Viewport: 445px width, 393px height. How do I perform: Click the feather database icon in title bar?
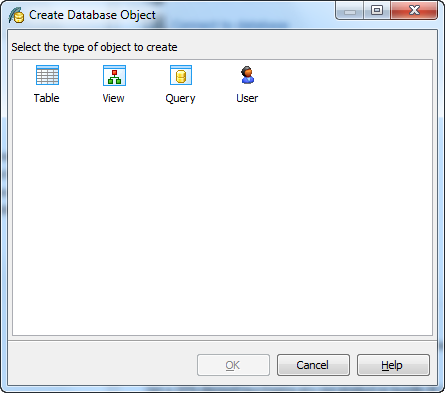point(16,15)
